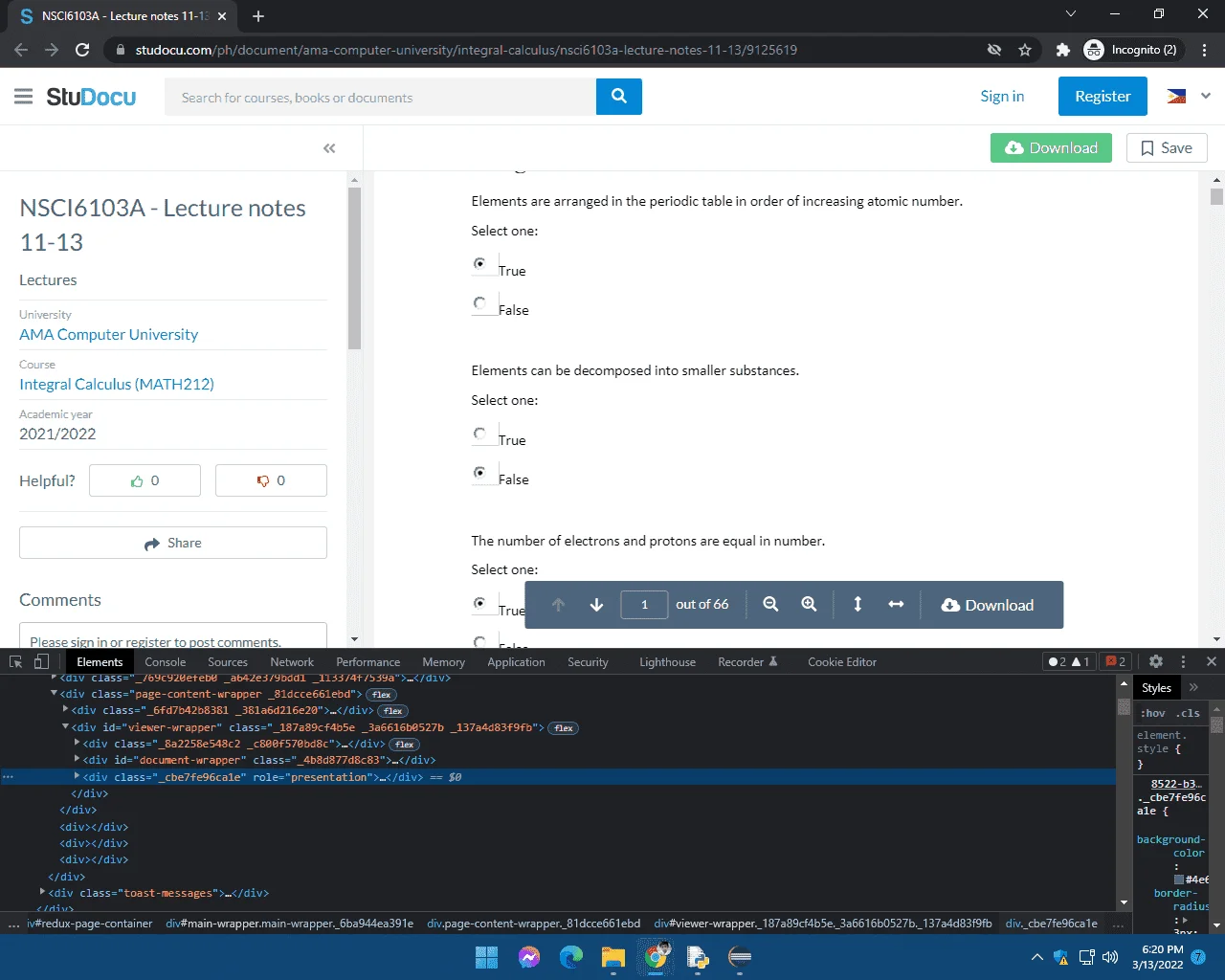The image size is (1225, 980).
Task: Show more DevTools Styles panel tabs
Action: pos(1193,687)
